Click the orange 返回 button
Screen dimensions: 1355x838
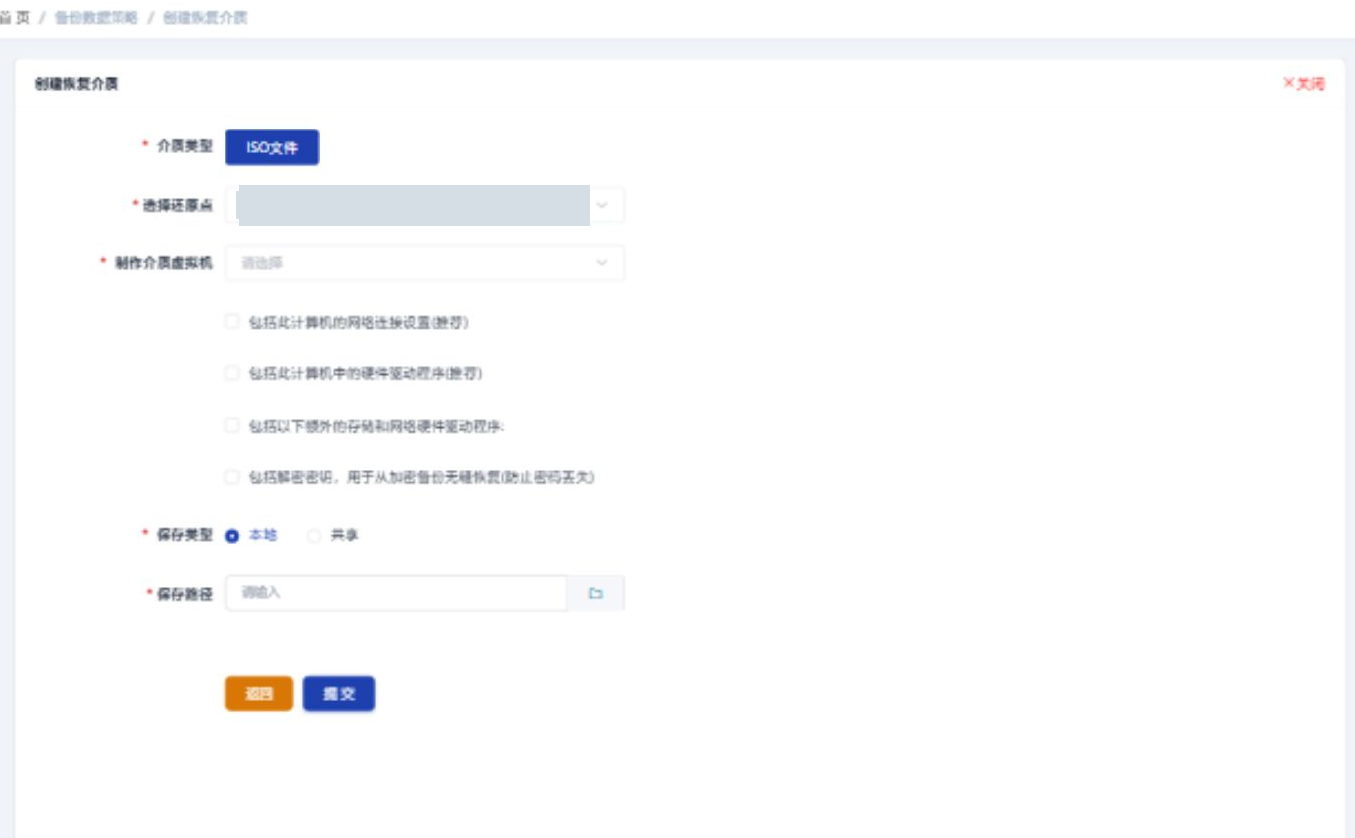pos(259,694)
